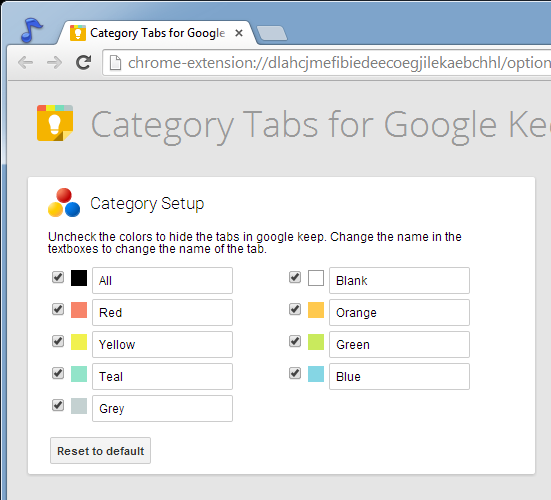The width and height of the screenshot is (551, 500).
Task: Edit the Blank tab name textbox
Action: click(399, 280)
